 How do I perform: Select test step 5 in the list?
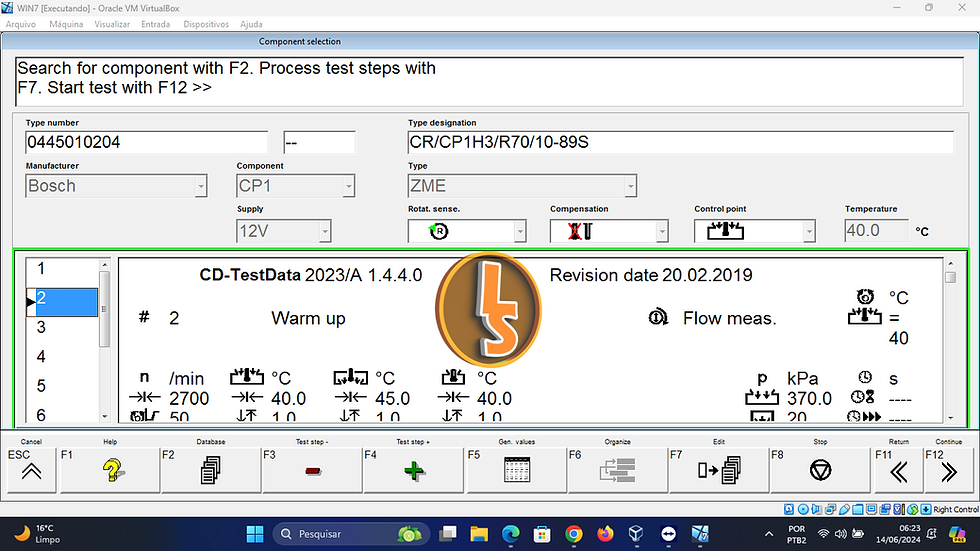point(62,386)
